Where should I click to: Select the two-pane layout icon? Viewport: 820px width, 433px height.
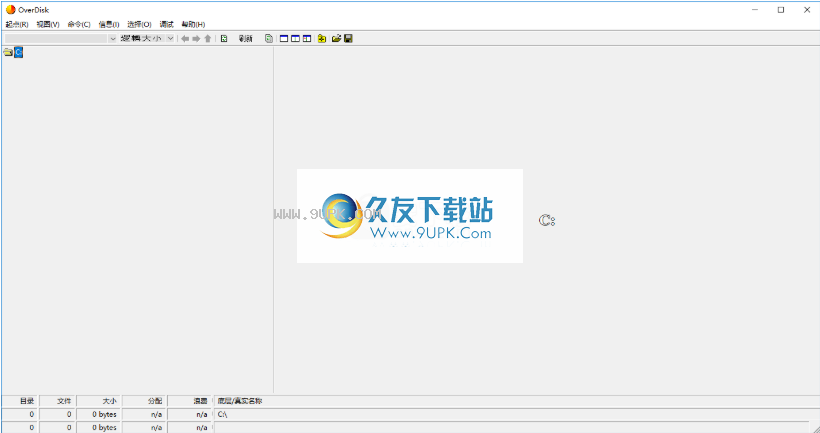[x=295, y=39]
